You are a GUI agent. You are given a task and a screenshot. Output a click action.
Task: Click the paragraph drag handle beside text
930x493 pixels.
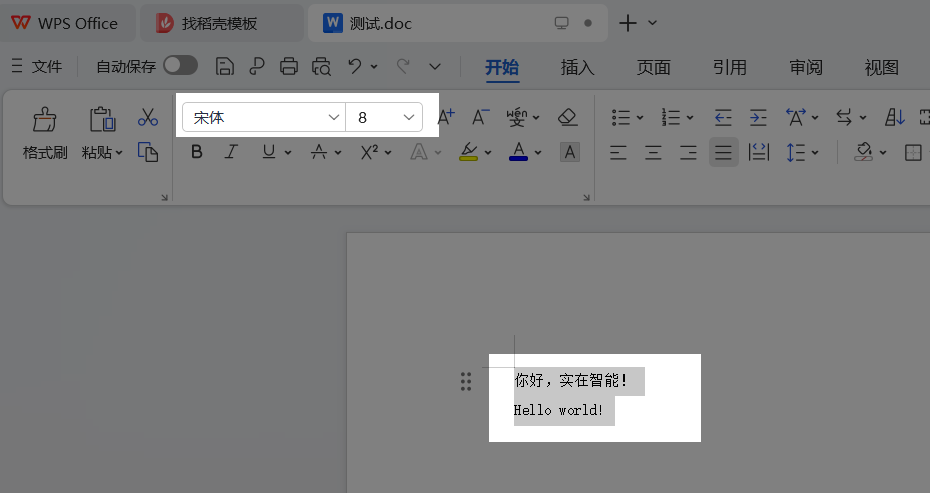[466, 381]
